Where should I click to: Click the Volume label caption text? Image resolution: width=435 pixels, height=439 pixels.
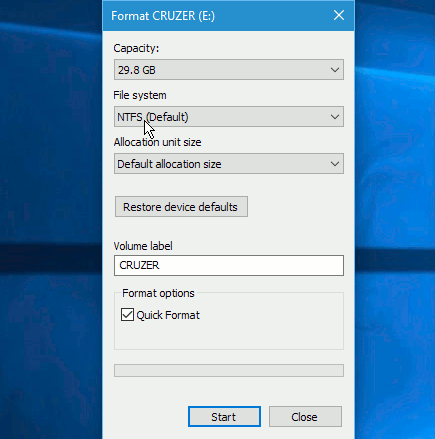click(143, 246)
